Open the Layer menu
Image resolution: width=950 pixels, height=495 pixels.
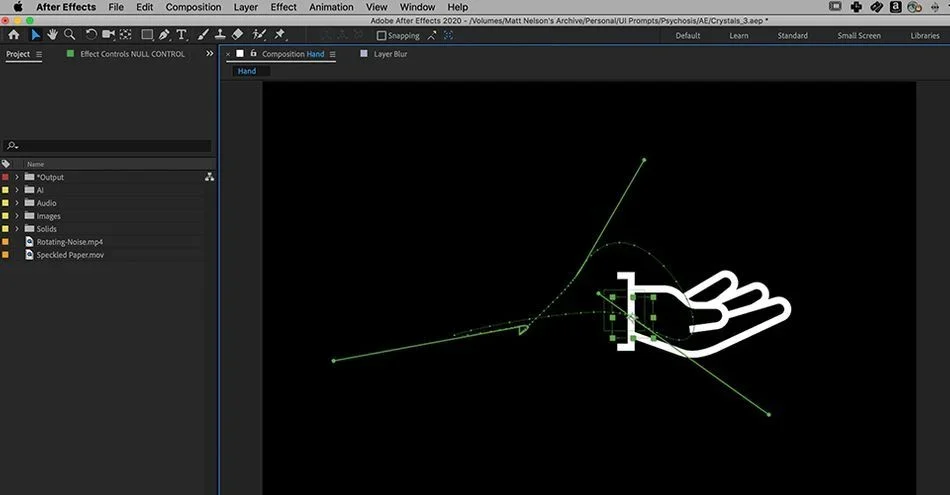[x=245, y=7]
